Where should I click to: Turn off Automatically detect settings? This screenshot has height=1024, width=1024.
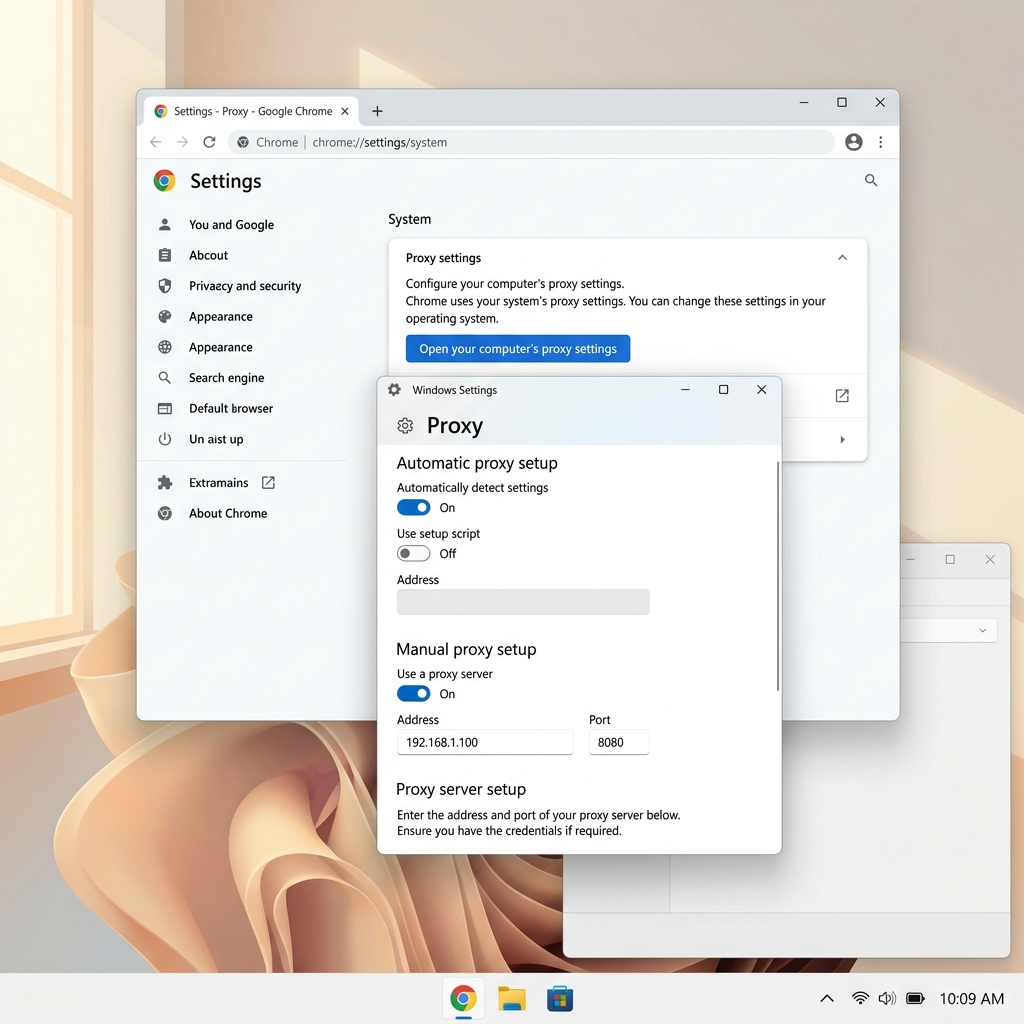(x=413, y=507)
